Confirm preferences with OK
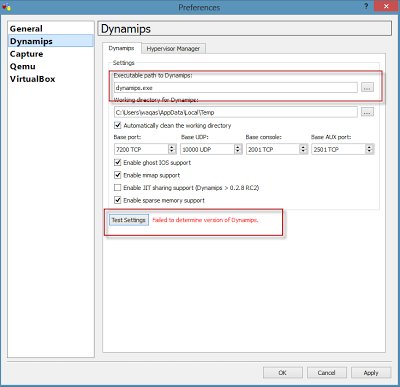 point(283,373)
